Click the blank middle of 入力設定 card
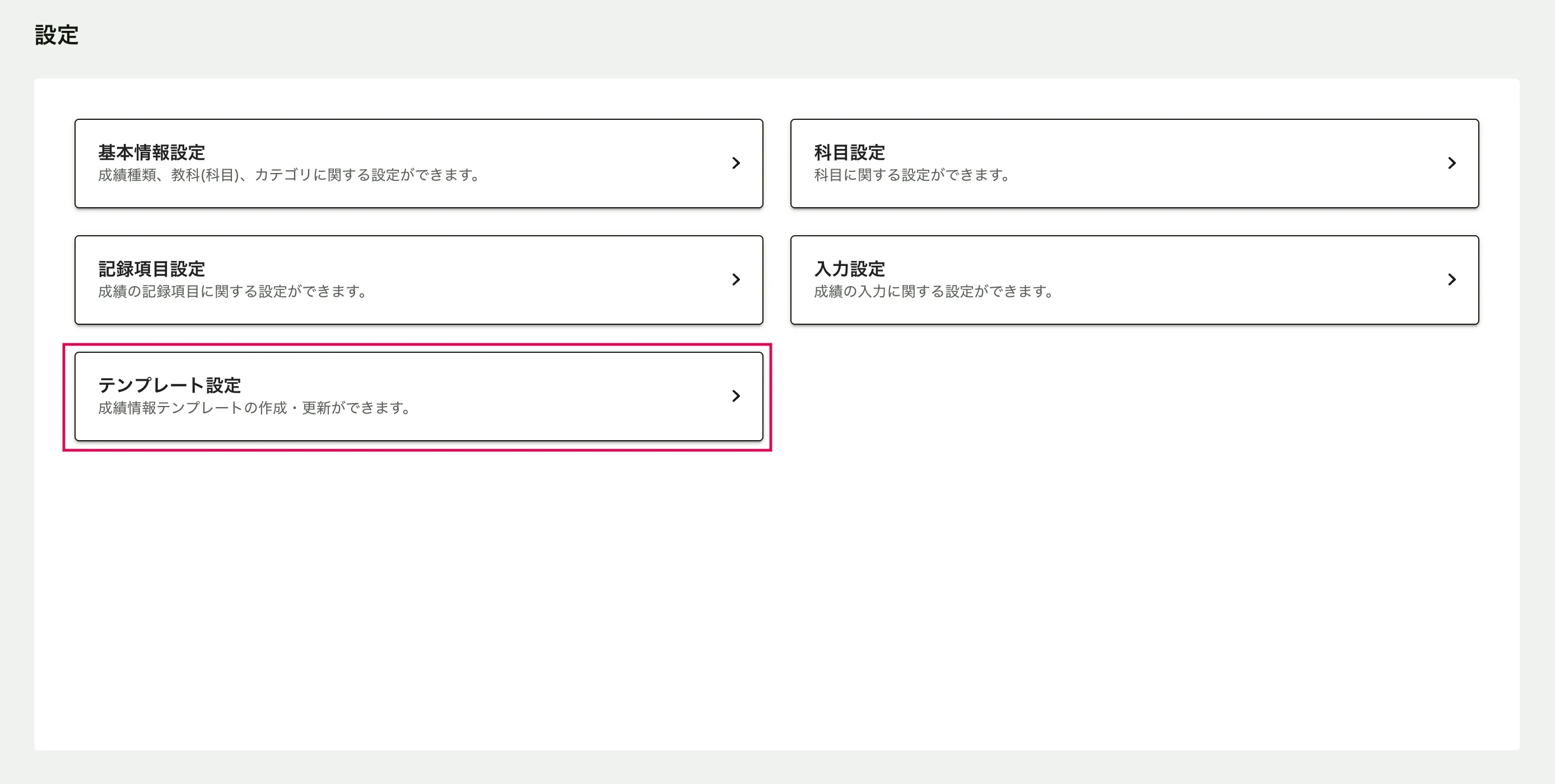The image size is (1555, 784). click(x=1237, y=280)
